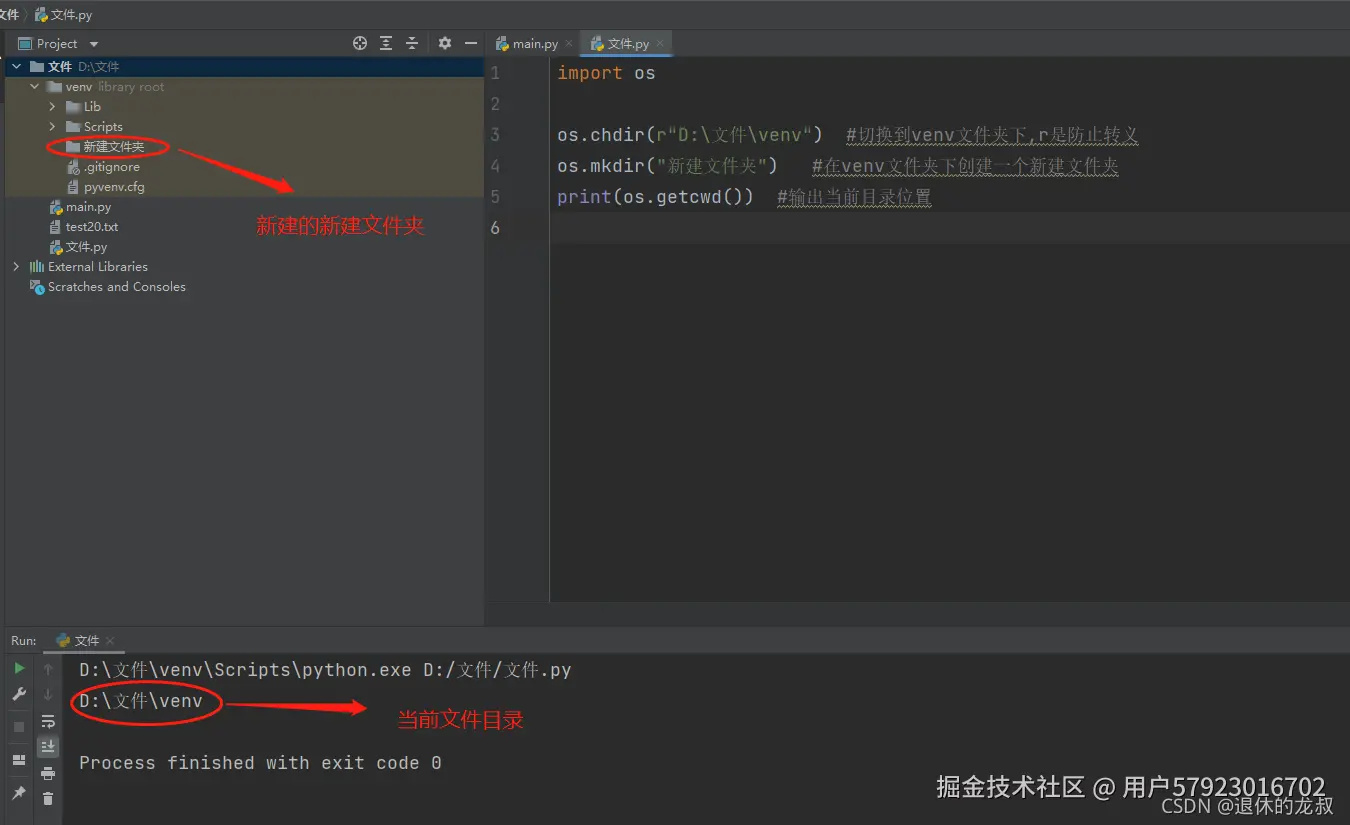Clear console output with trash icon

click(x=48, y=798)
